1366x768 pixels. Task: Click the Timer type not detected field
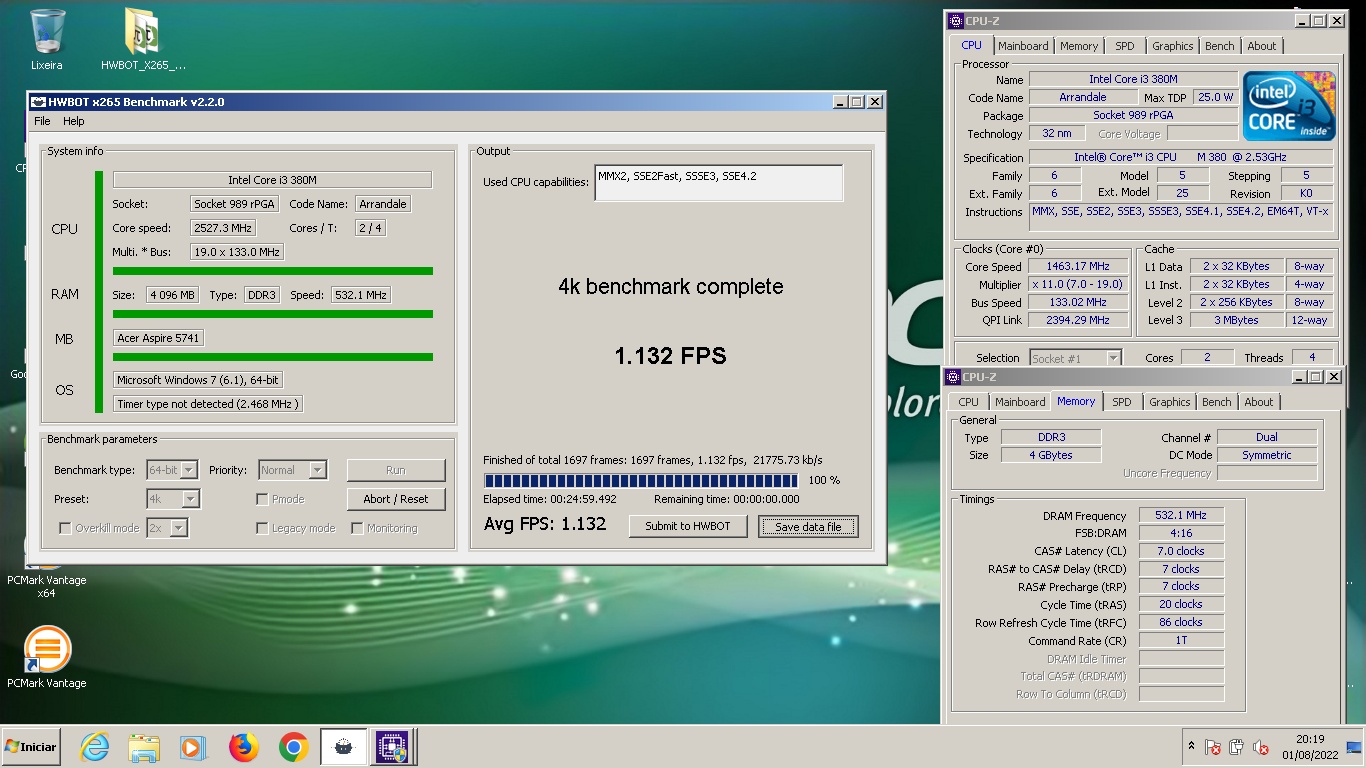[207, 404]
